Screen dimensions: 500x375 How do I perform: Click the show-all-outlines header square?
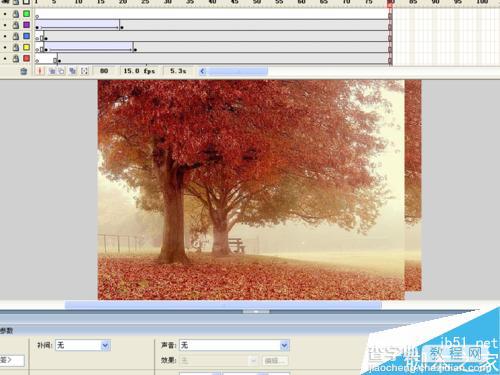pyautogui.click(x=26, y=2)
